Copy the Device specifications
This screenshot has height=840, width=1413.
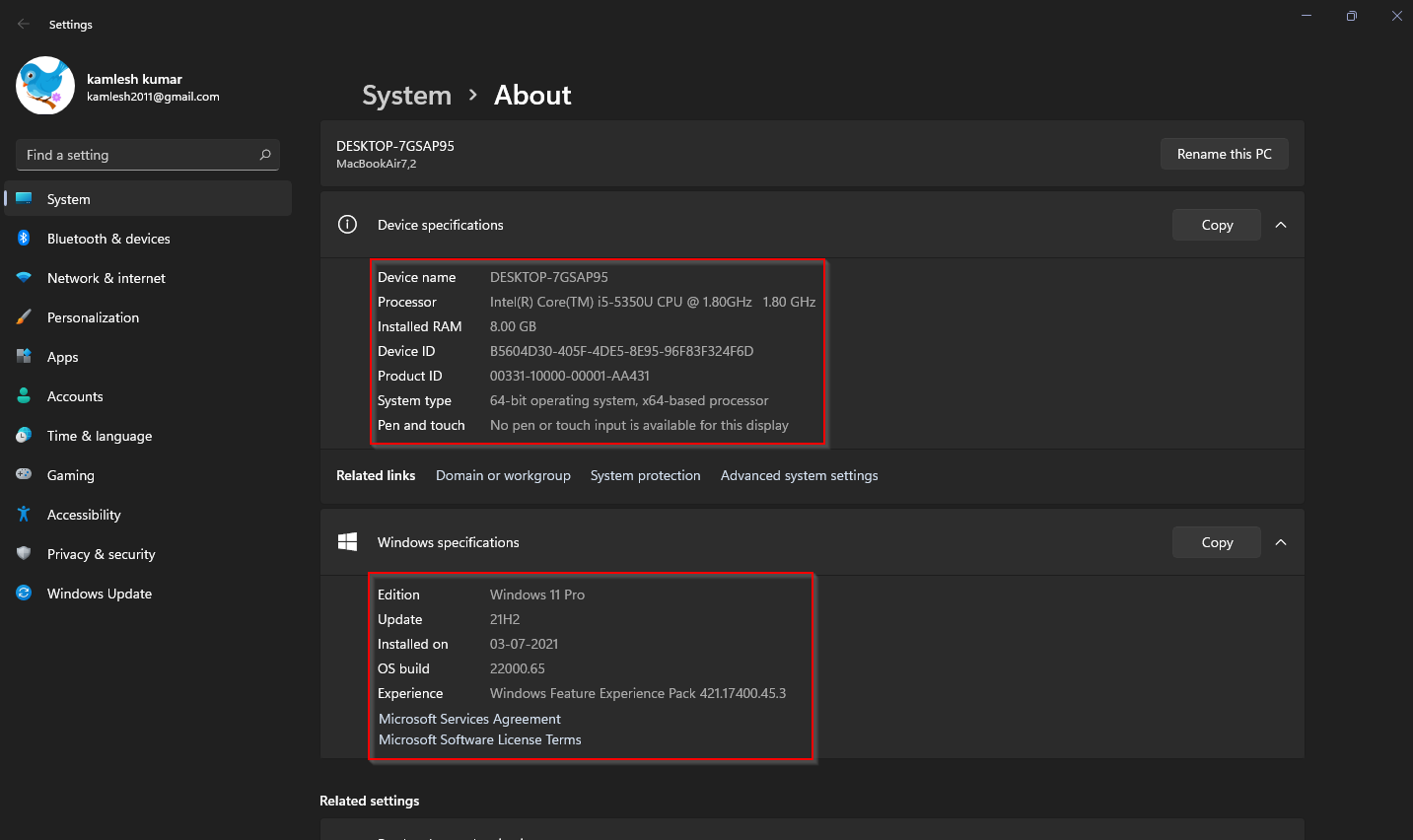(x=1217, y=225)
